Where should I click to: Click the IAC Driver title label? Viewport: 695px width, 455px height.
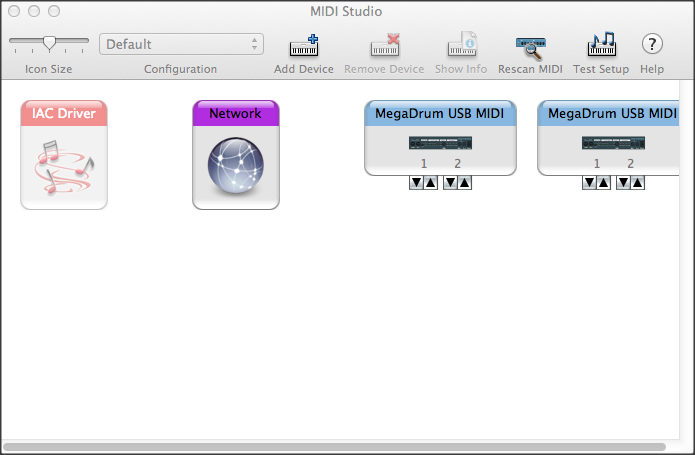(x=64, y=113)
